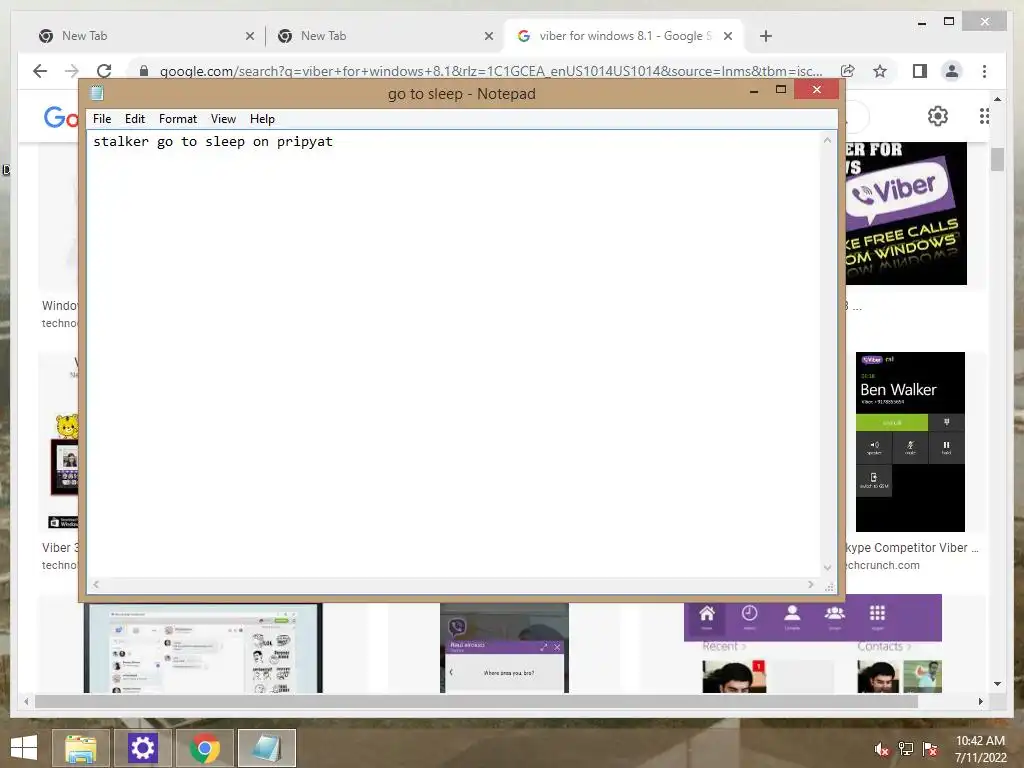Open Google quick settings gear
This screenshot has height=768, width=1024.
click(x=938, y=116)
